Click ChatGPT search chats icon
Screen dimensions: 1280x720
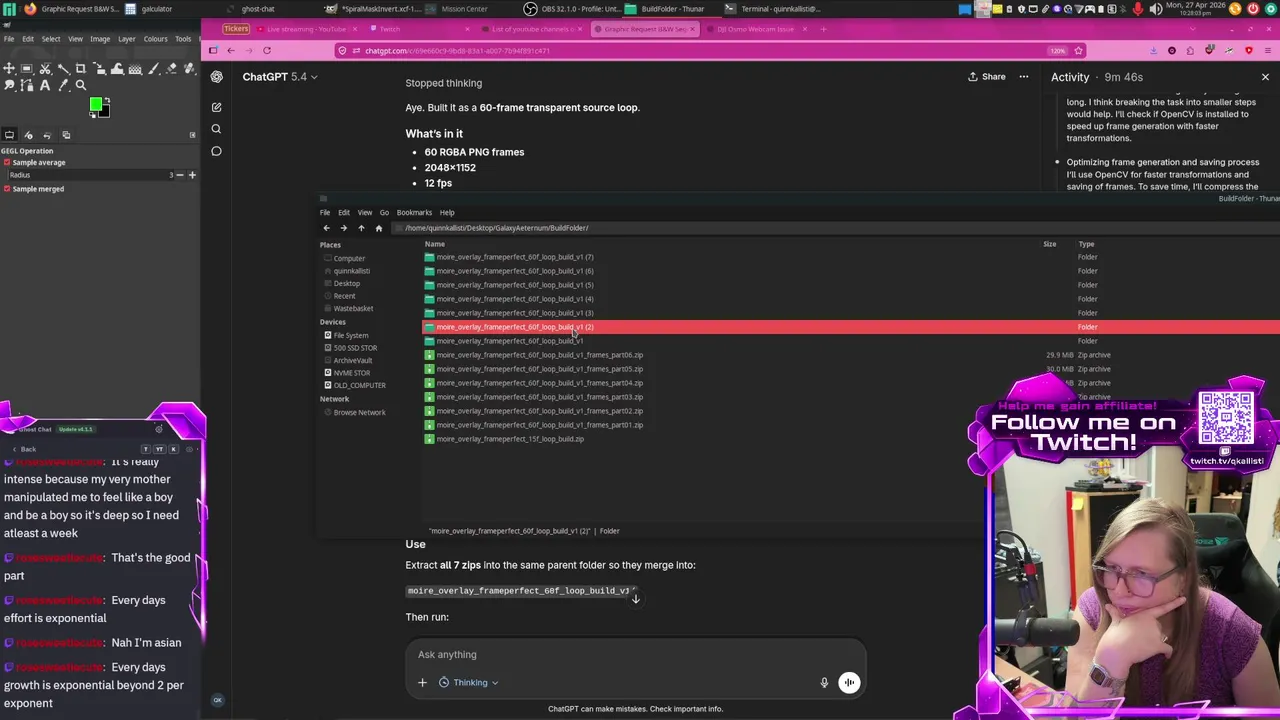216,129
